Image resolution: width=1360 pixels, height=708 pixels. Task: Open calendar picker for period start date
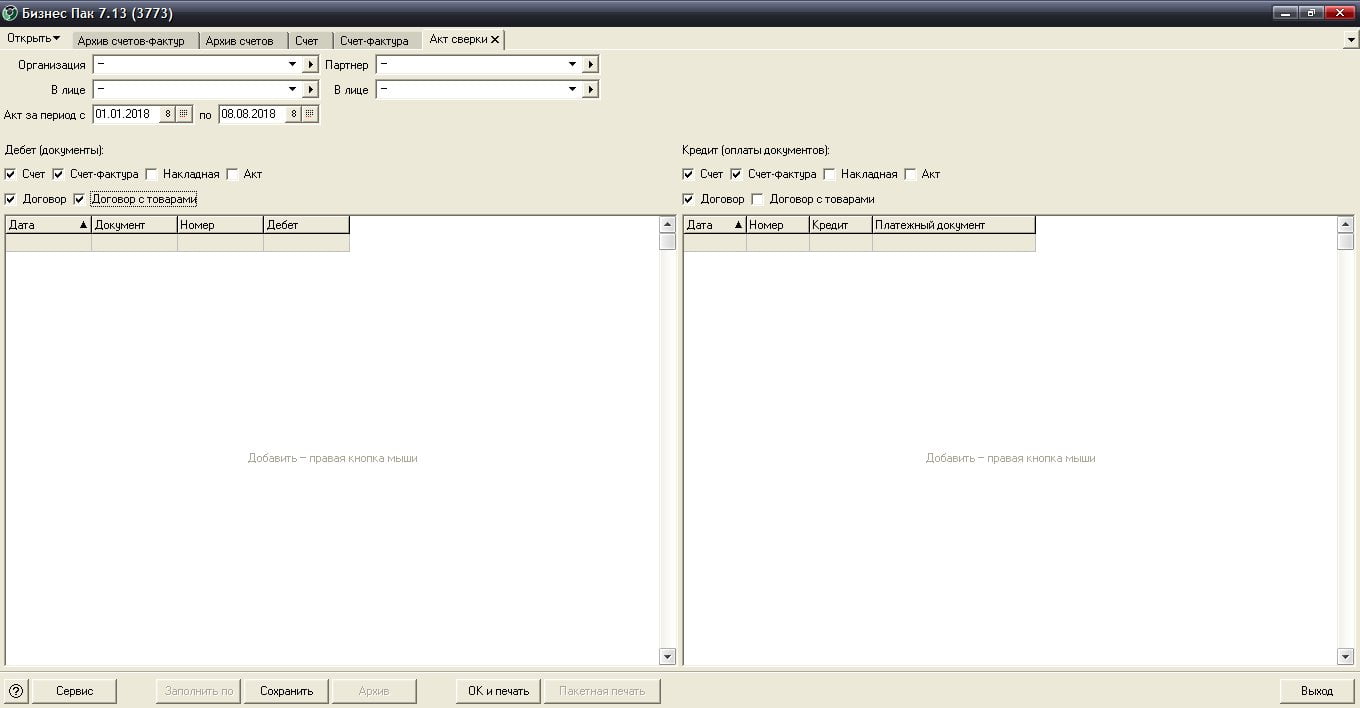(184, 114)
